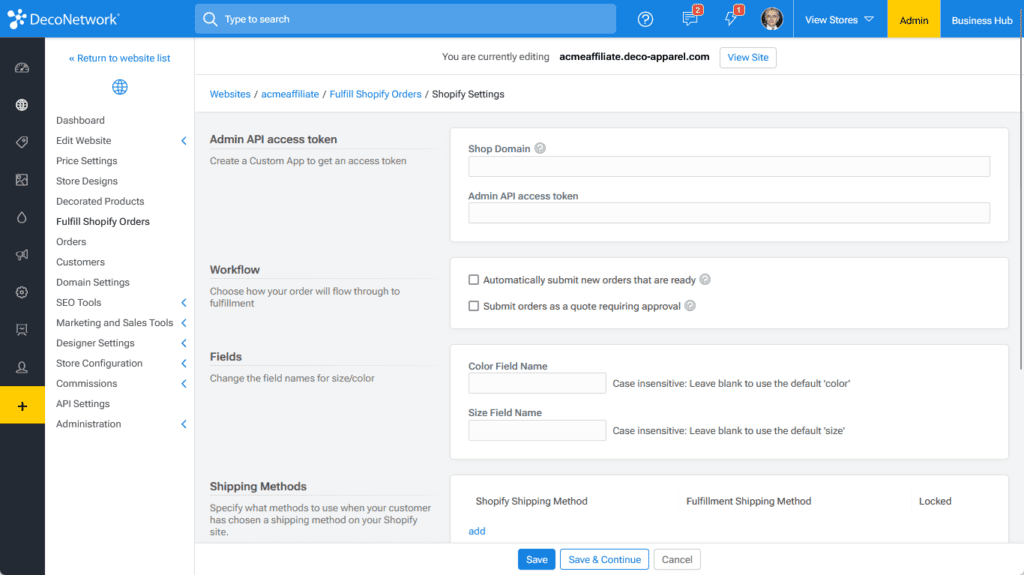
Task: Open the messages icon with badge 2
Action: (x=691, y=18)
